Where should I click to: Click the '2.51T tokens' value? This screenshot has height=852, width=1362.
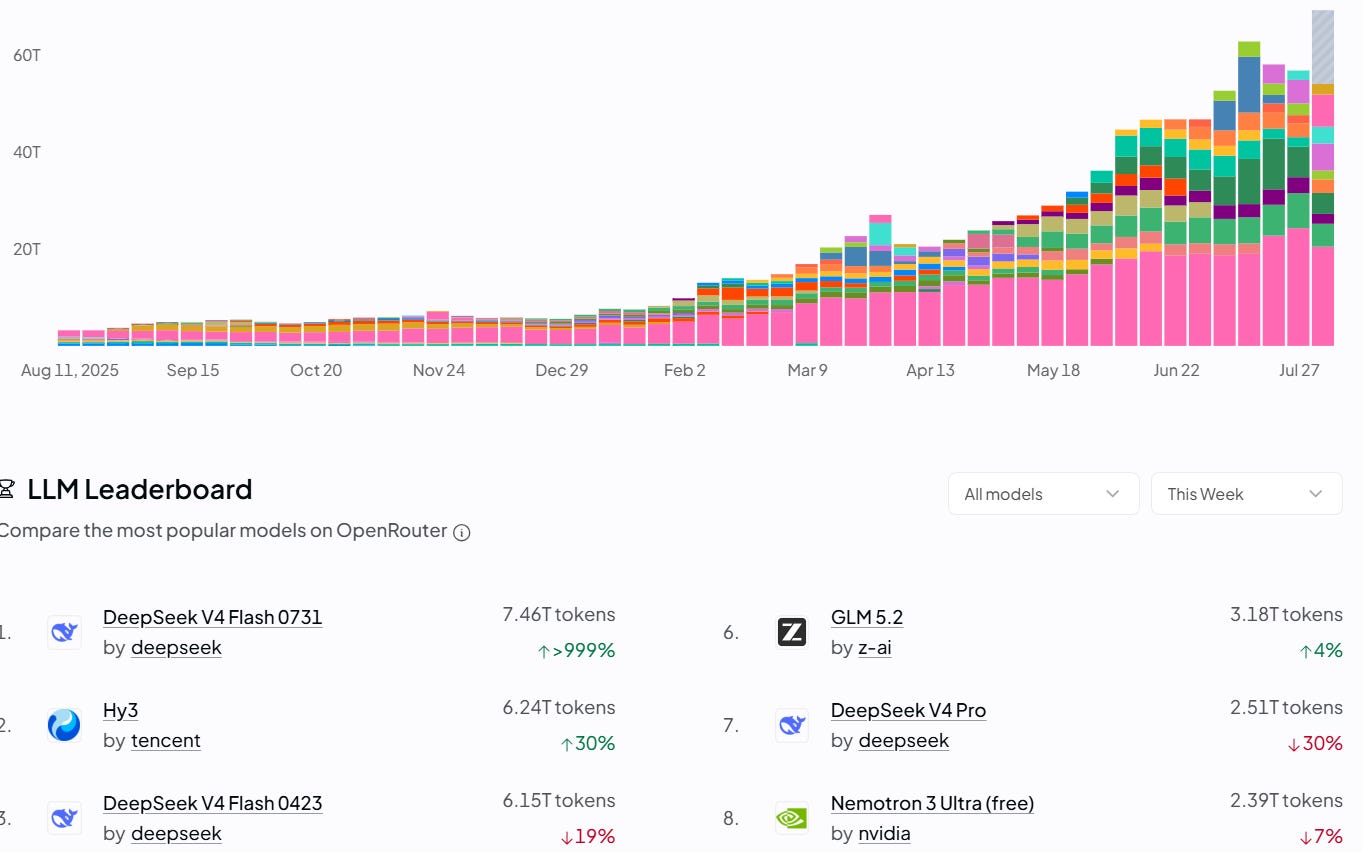click(1286, 707)
